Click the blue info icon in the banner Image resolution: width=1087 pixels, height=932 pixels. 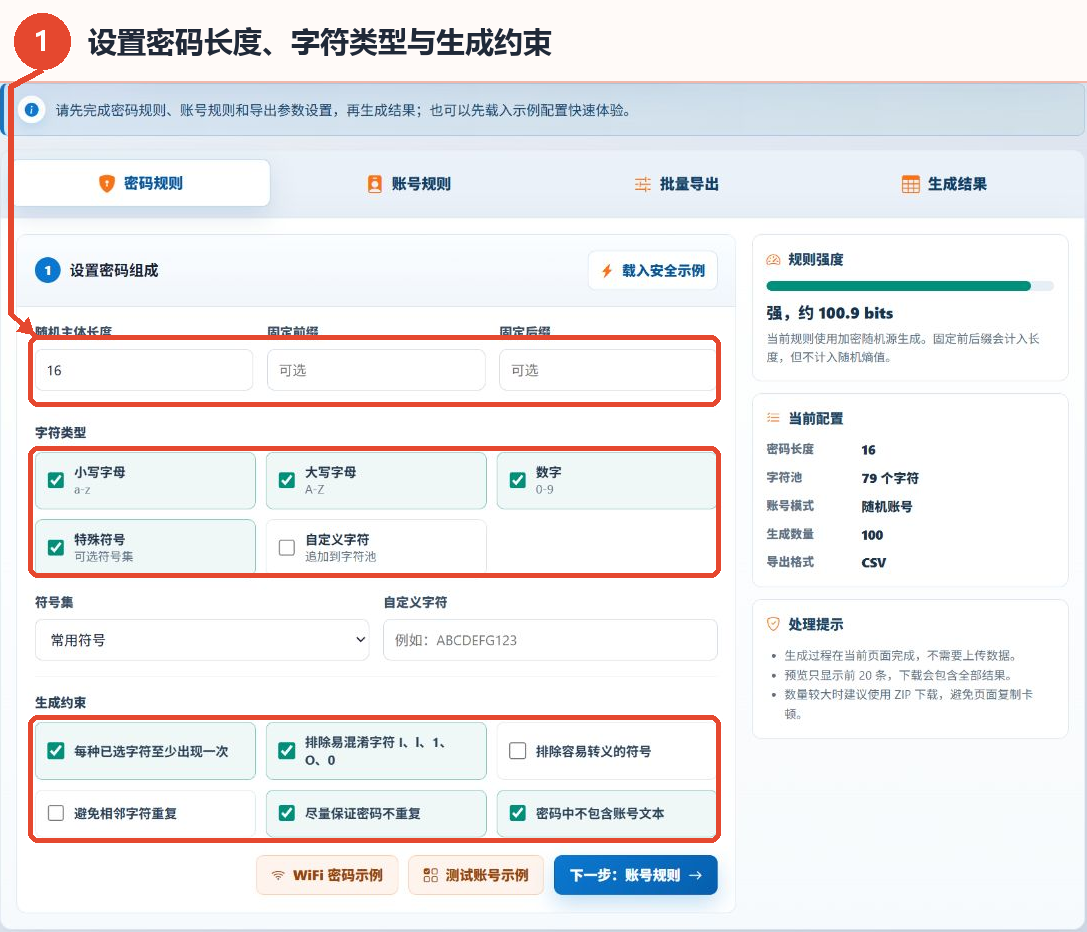tap(31, 110)
